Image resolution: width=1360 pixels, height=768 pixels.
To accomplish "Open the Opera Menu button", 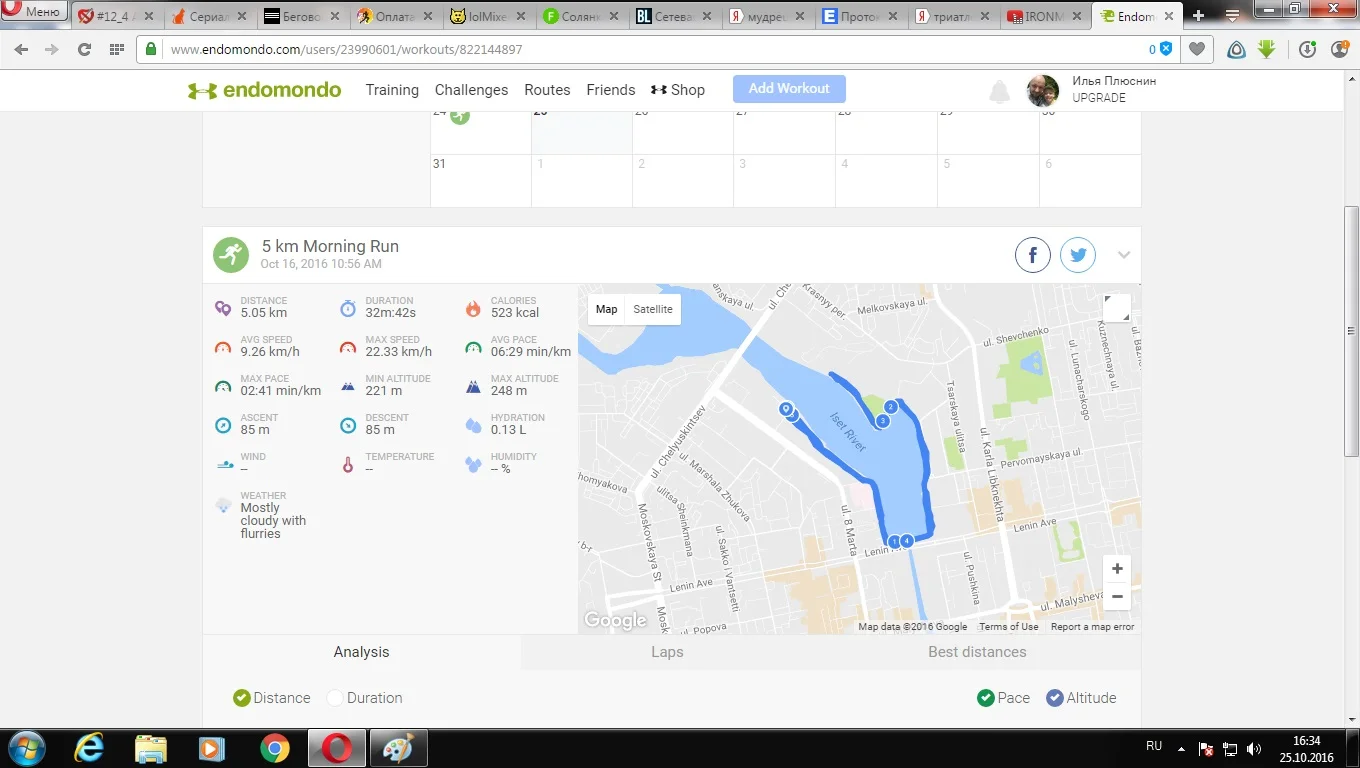I will pyautogui.click(x=34, y=12).
